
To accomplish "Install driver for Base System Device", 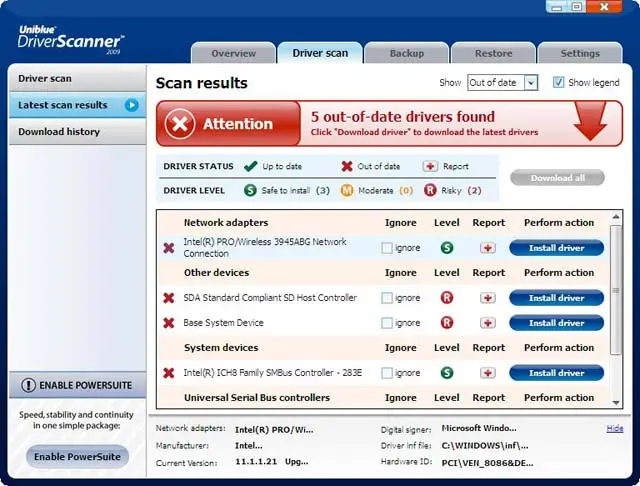I will click(556, 323).
